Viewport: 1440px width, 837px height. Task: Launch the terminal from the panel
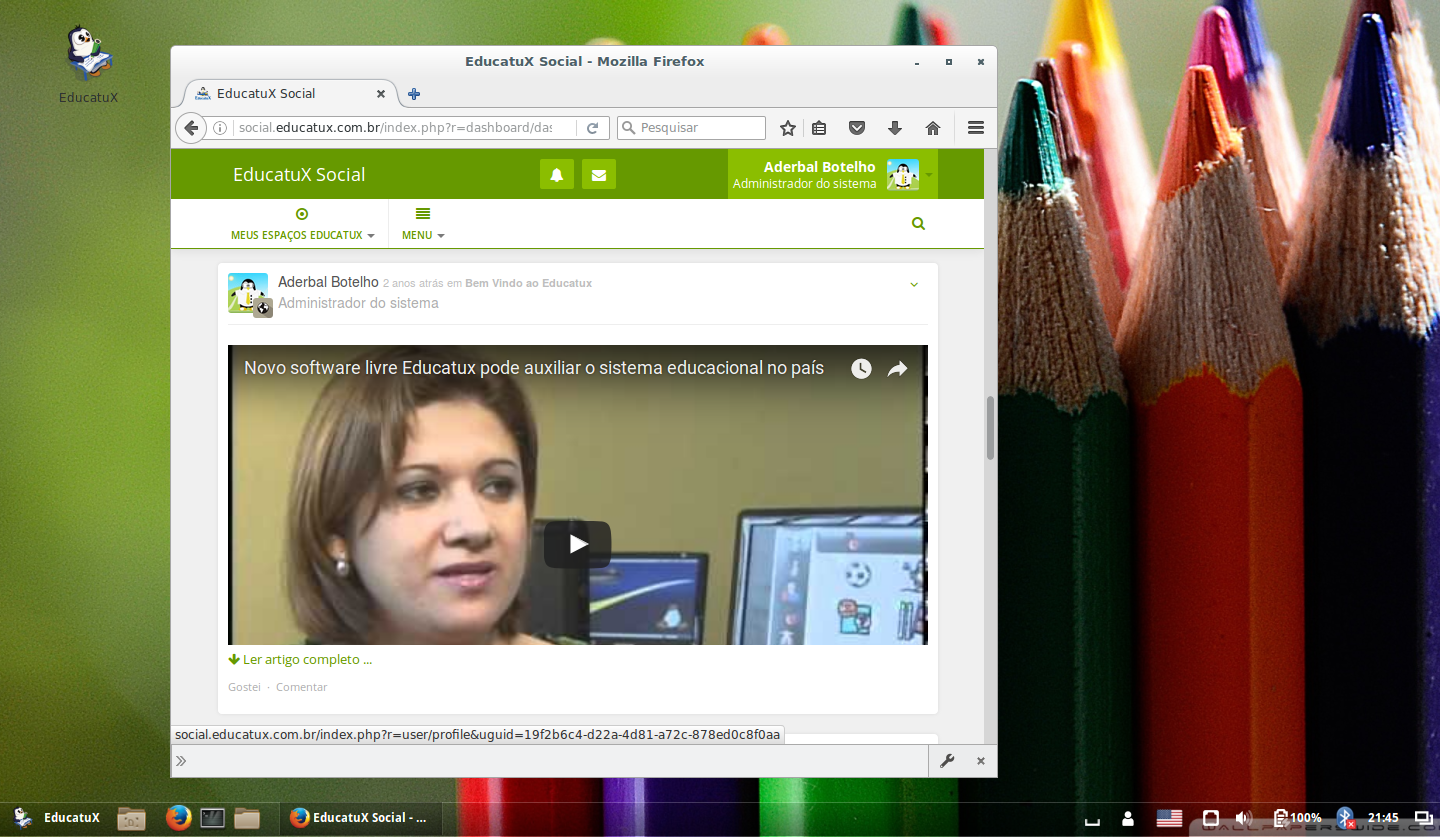pyautogui.click(x=212, y=818)
